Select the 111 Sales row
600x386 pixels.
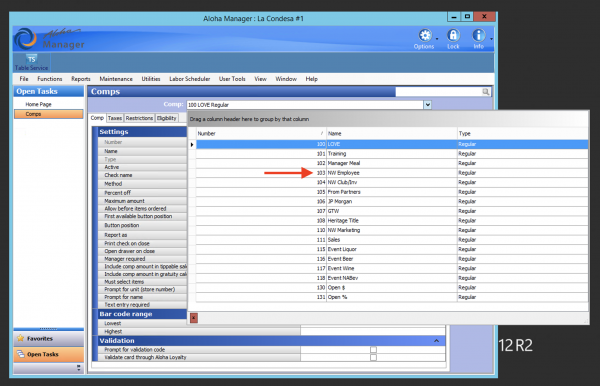pyautogui.click(x=392, y=240)
